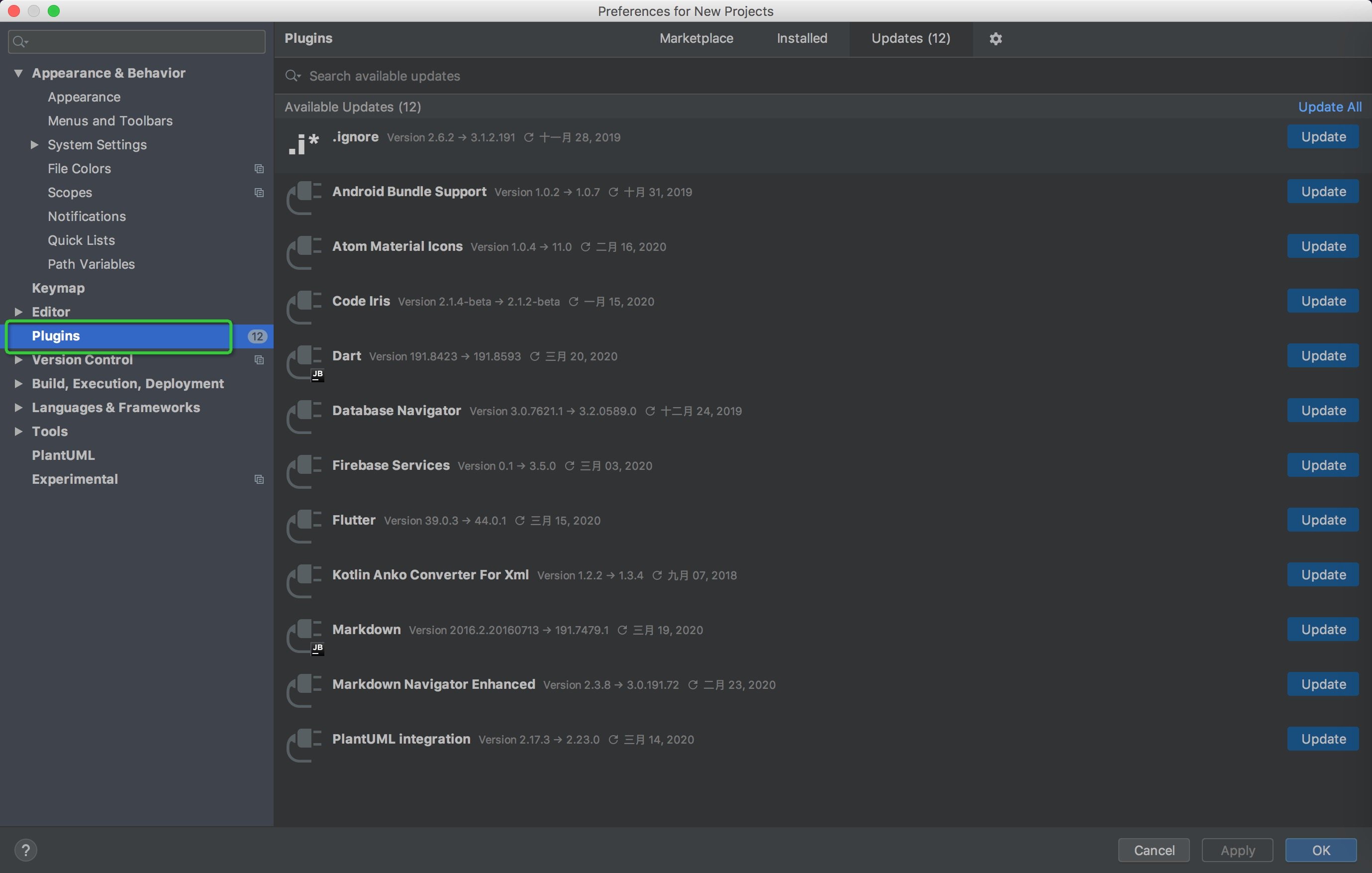This screenshot has height=873, width=1372.
Task: Expand the Languages & Frameworks section
Action: click(18, 408)
